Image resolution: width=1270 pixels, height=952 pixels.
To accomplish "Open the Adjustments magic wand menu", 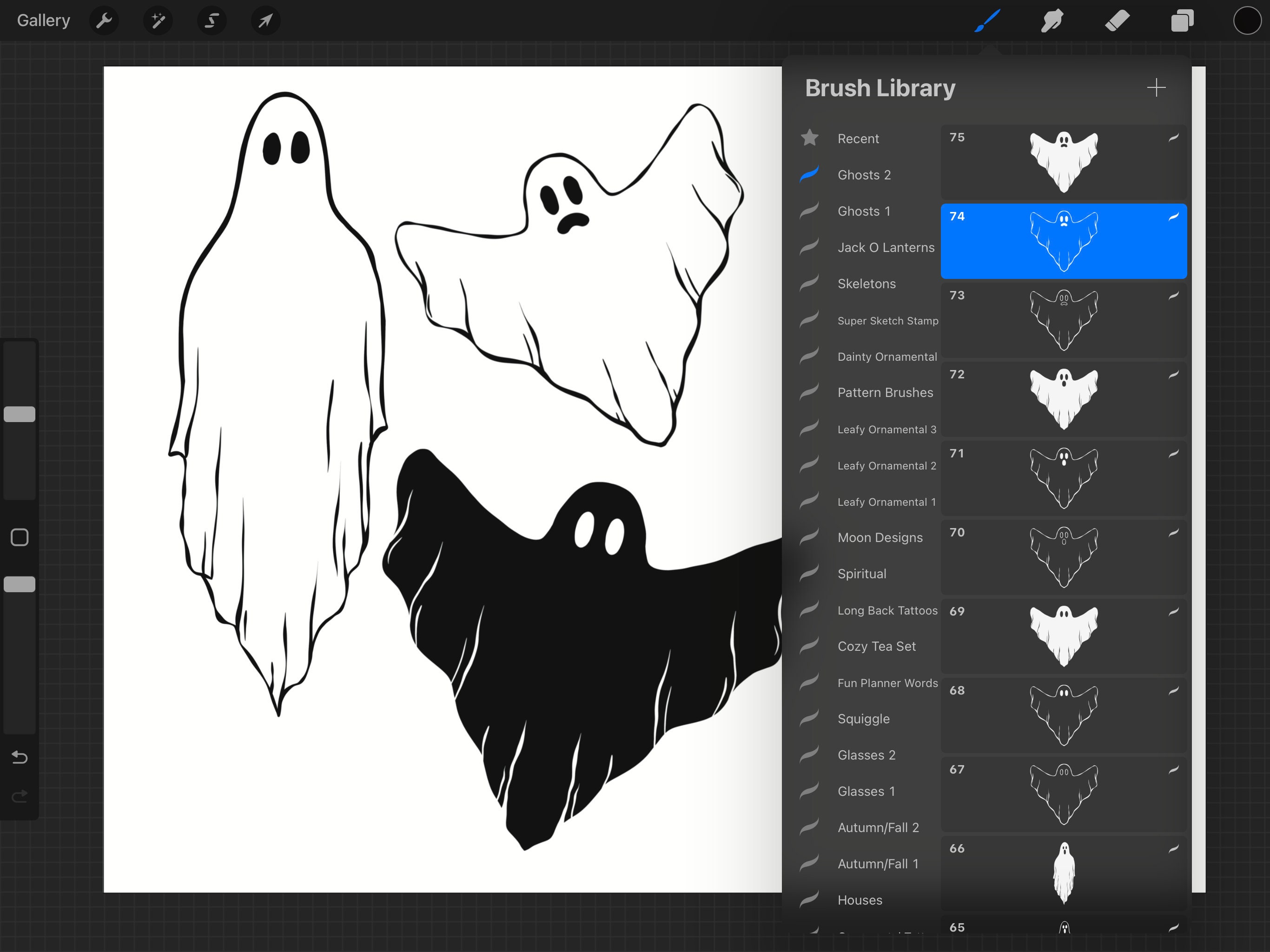I will pos(157,20).
